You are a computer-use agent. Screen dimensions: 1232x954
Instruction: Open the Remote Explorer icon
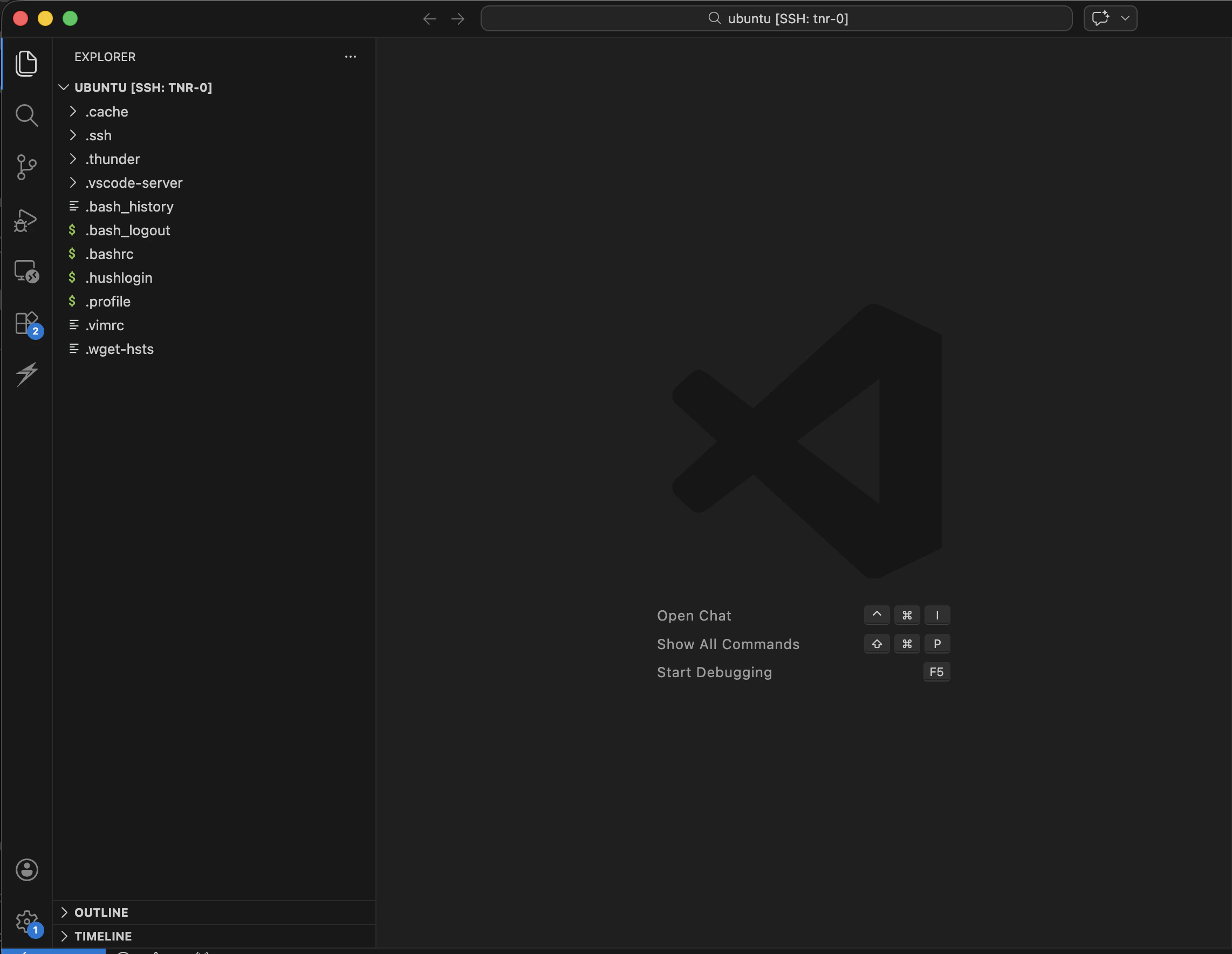pyautogui.click(x=26, y=271)
